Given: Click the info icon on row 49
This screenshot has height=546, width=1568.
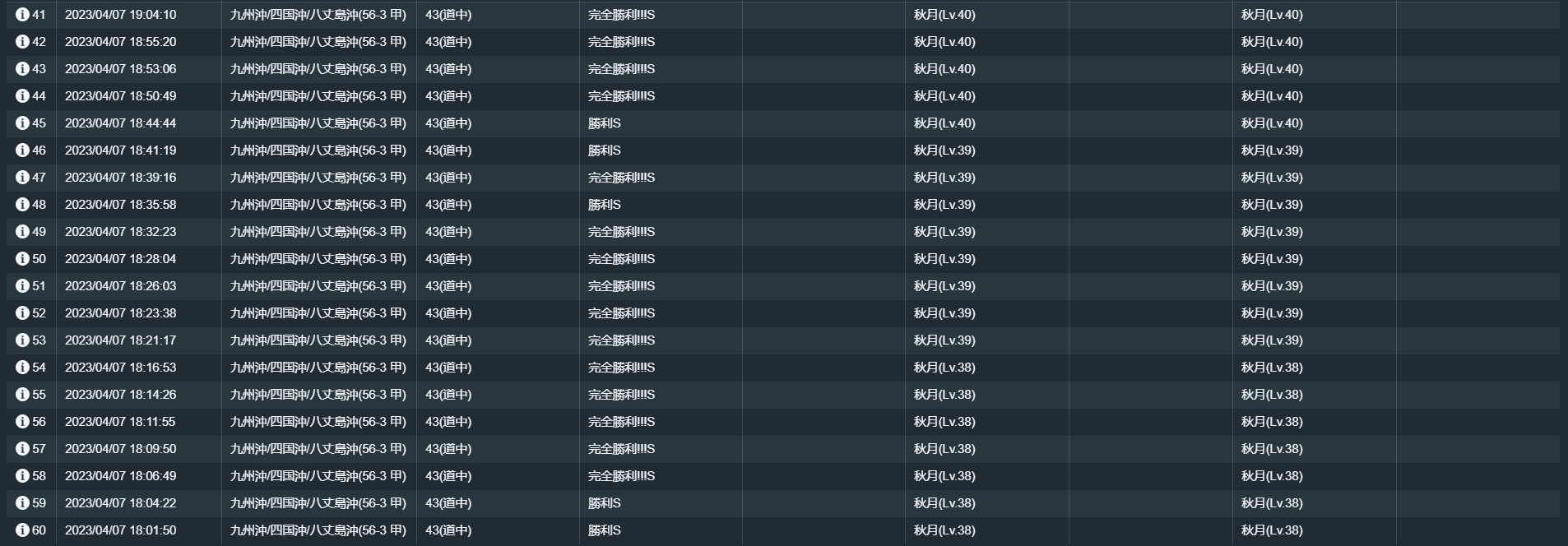Looking at the screenshot, I should click(22, 232).
